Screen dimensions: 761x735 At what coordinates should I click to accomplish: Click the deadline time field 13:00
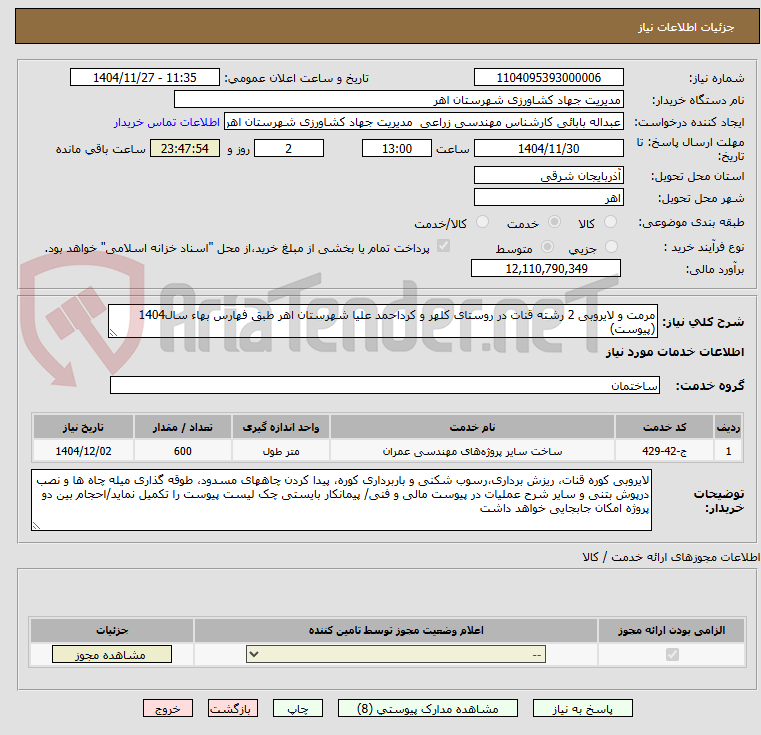(397, 149)
